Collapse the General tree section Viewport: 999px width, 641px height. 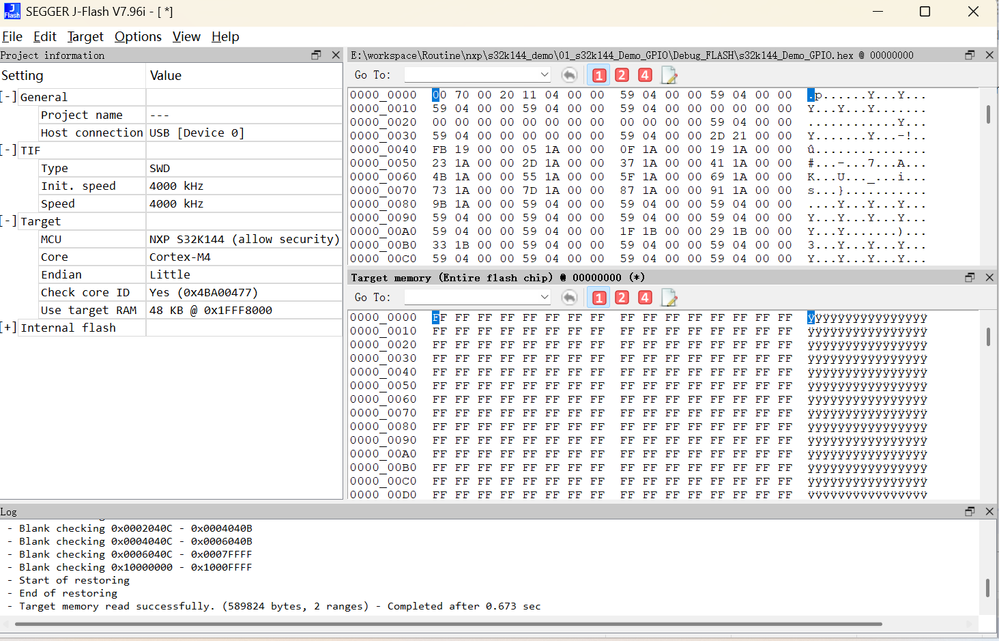(8, 97)
